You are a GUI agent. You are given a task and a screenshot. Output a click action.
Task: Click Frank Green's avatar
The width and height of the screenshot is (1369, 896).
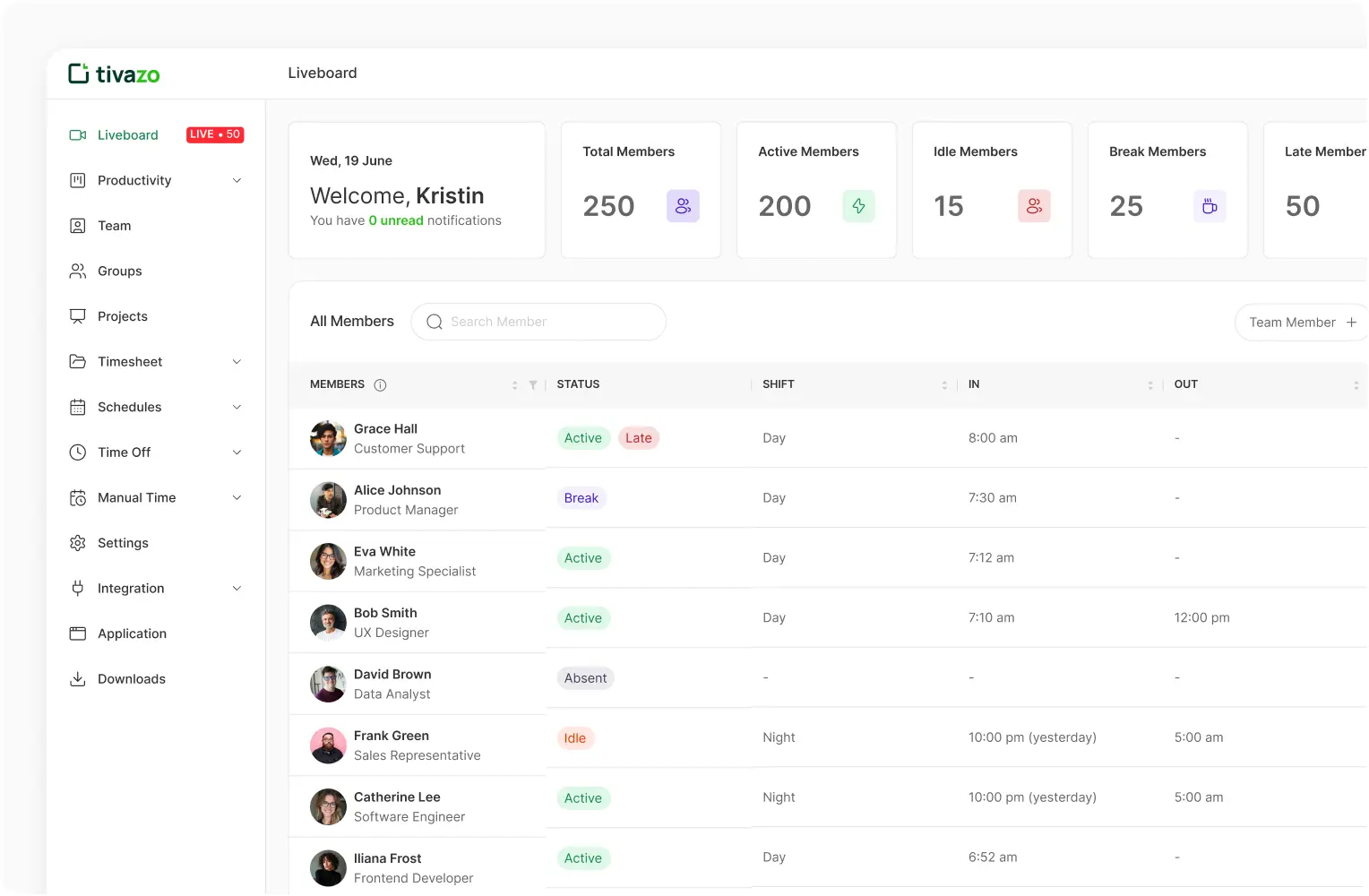[x=328, y=745]
